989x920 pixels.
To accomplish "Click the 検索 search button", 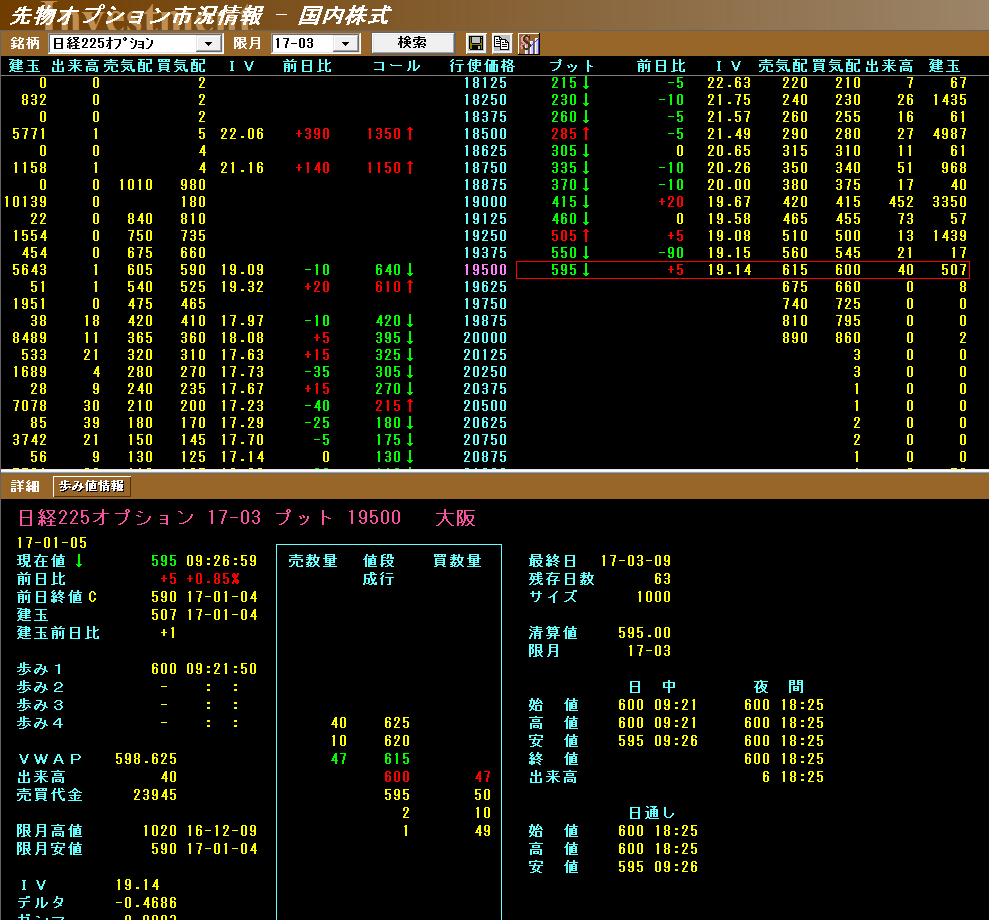I will (413, 42).
